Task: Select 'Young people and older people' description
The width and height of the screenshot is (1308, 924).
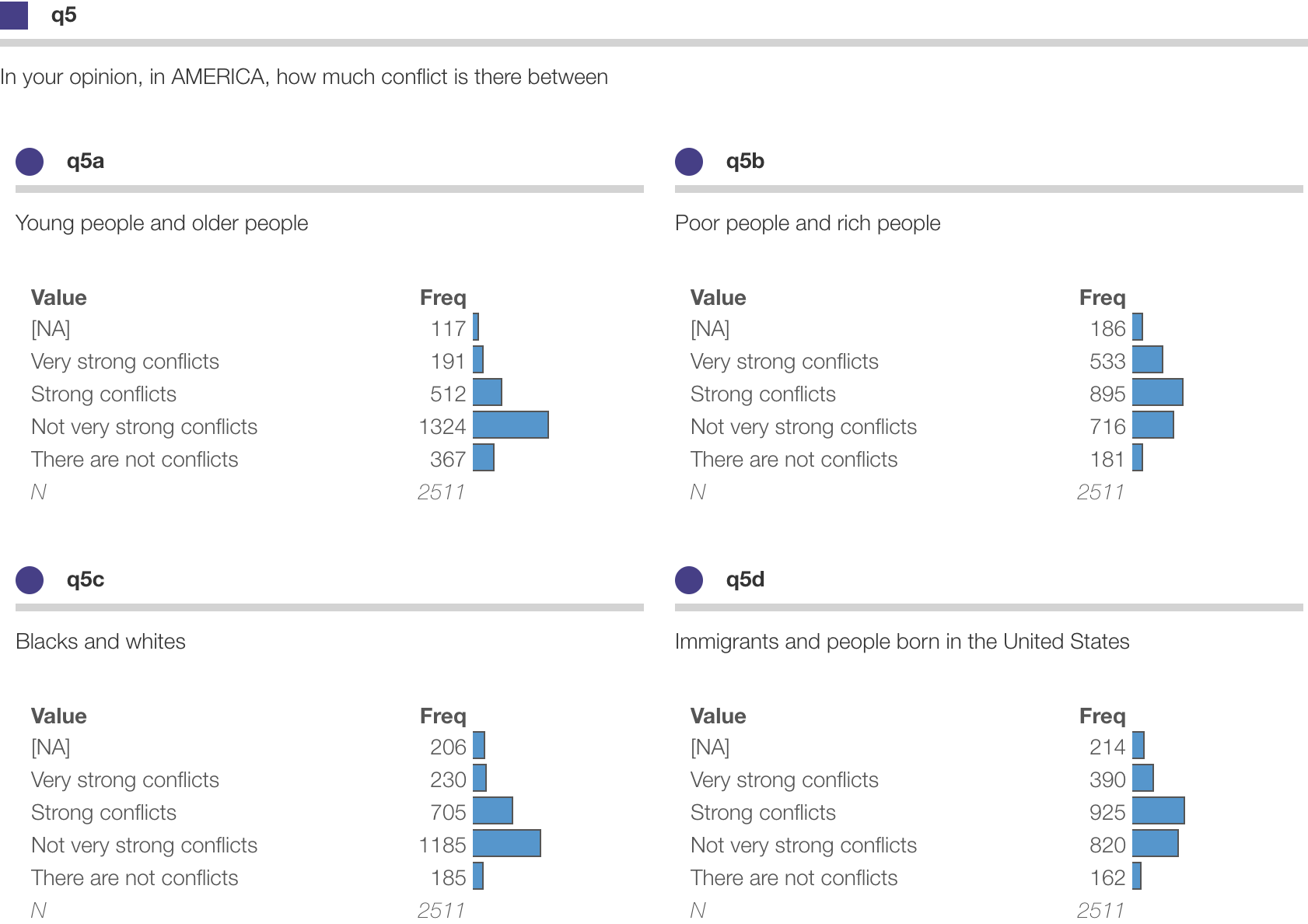Action: tap(162, 223)
